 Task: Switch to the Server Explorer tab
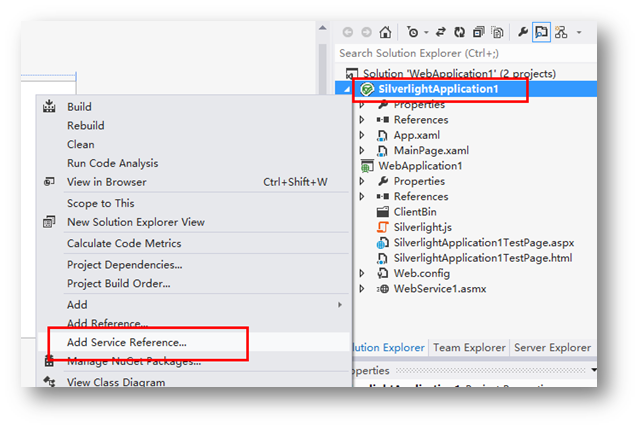coord(552,348)
